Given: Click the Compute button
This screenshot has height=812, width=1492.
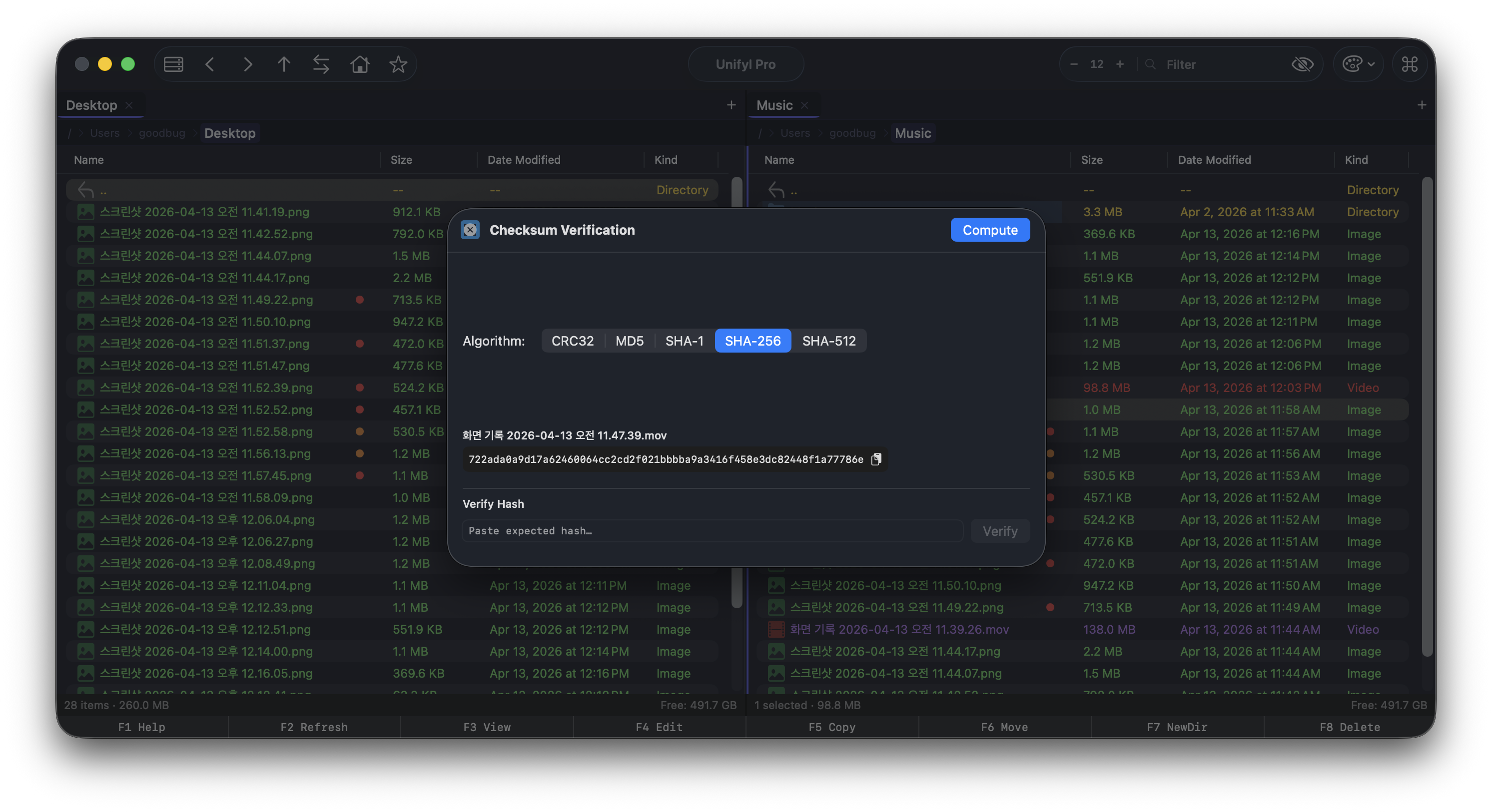Looking at the screenshot, I should click(990, 230).
